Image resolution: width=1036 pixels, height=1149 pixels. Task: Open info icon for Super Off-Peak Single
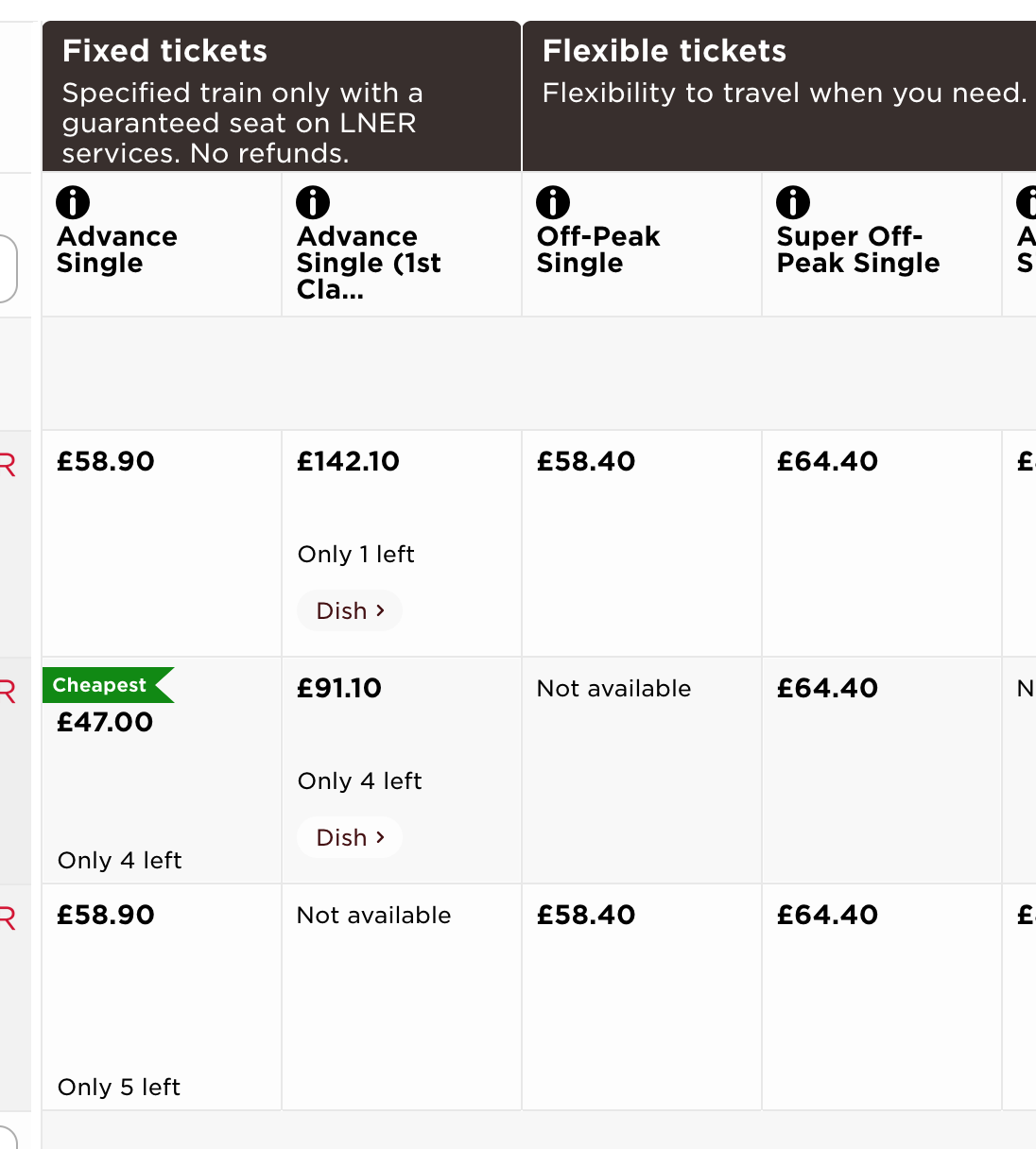(x=793, y=202)
